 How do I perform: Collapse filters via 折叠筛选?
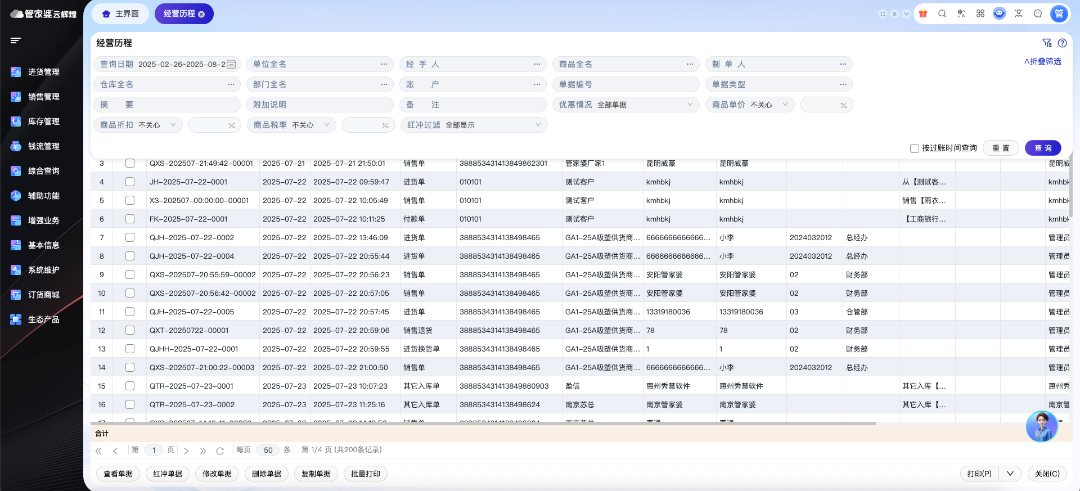click(x=1042, y=62)
